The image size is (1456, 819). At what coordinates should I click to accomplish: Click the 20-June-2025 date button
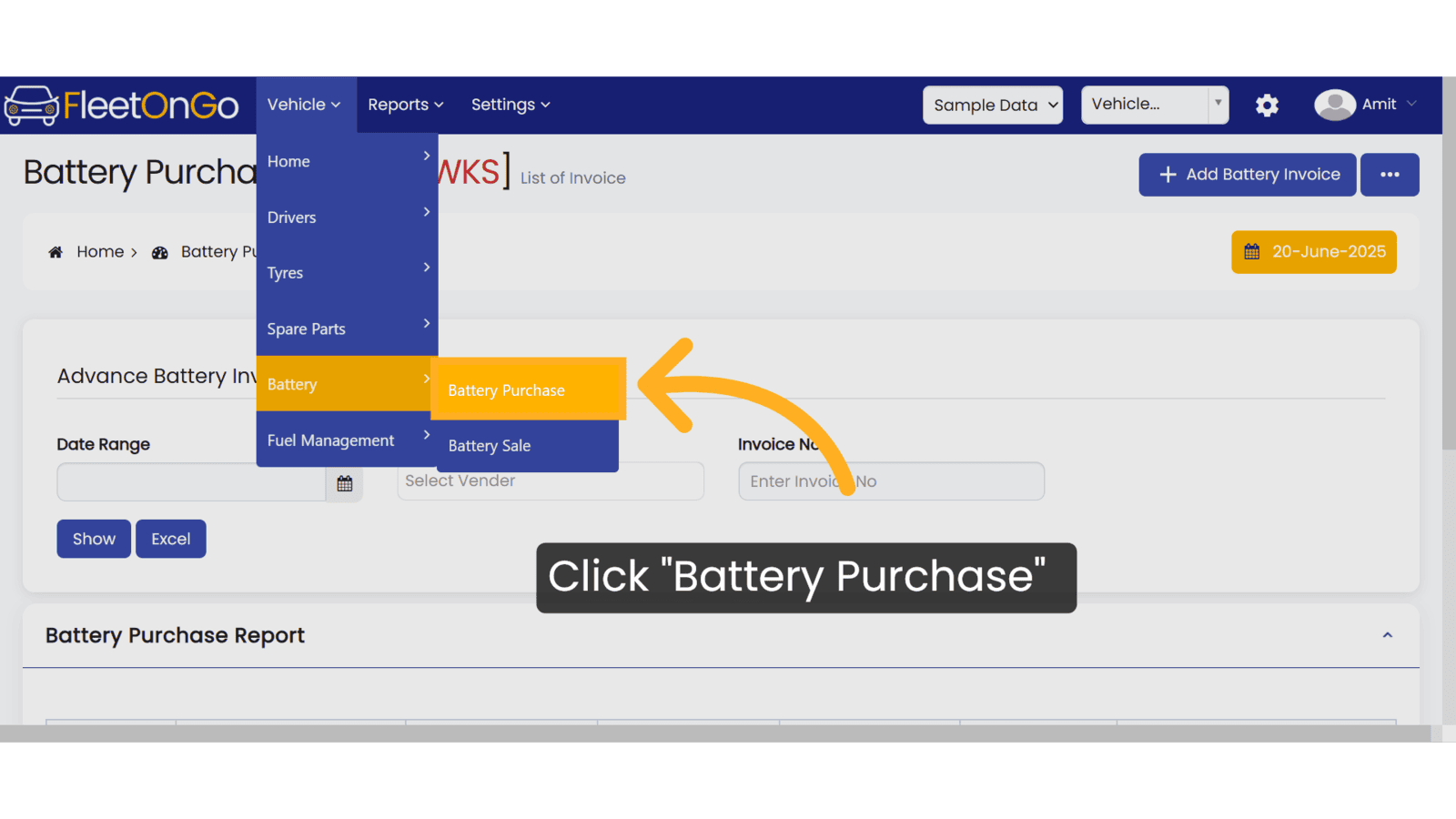1314,252
